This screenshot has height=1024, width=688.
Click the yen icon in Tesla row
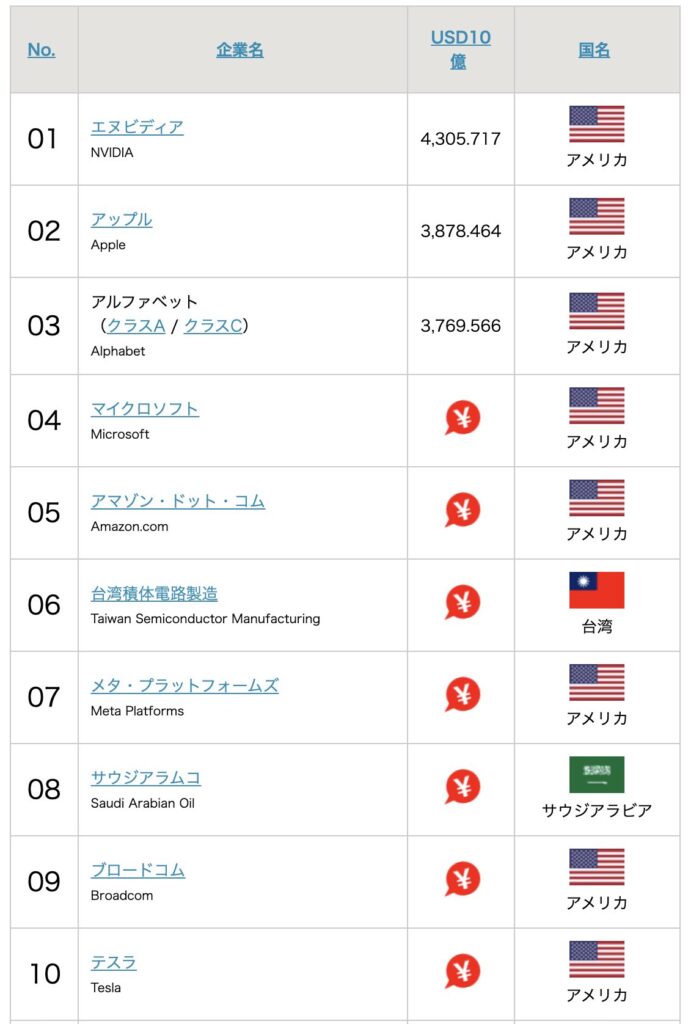[462, 971]
